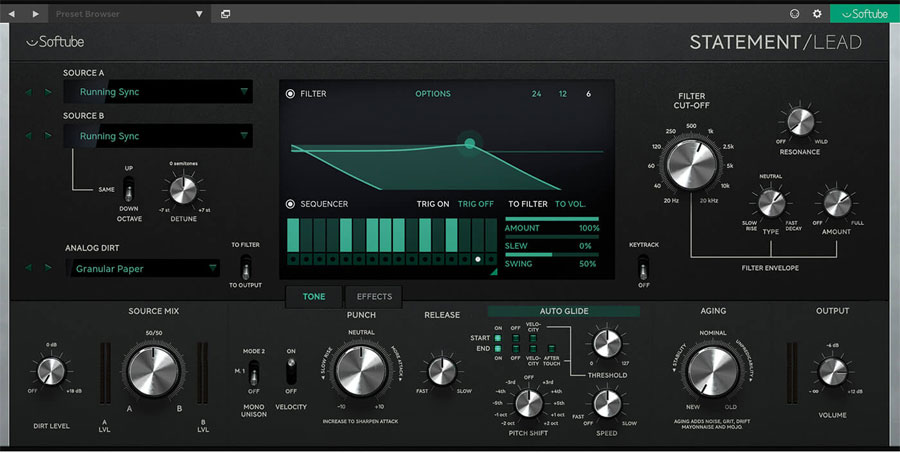Select the next Source B waveform with the right arrow
This screenshot has width=900, height=454.
click(48, 136)
